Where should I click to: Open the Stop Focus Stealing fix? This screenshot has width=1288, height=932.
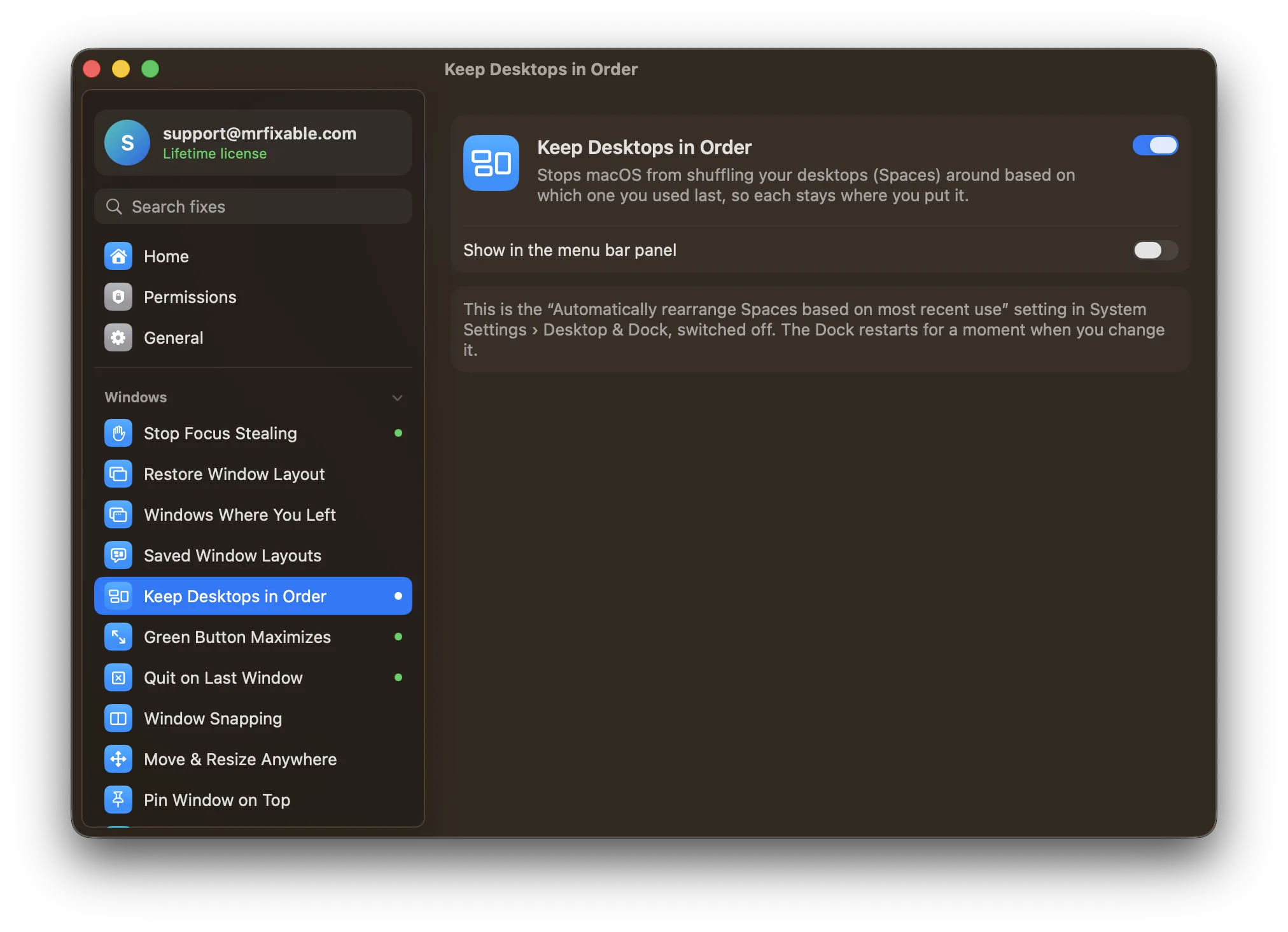pos(253,434)
